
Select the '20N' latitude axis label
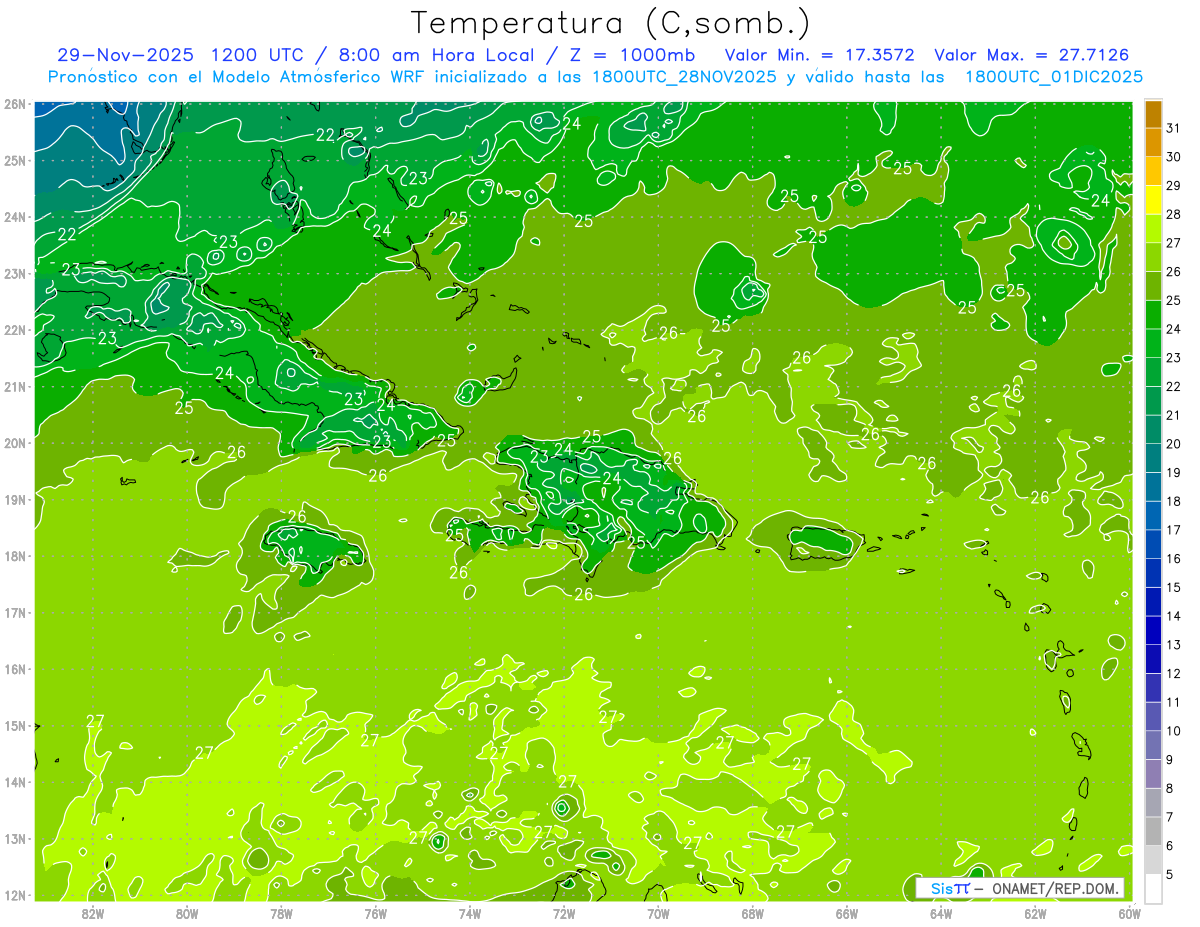click(14, 443)
